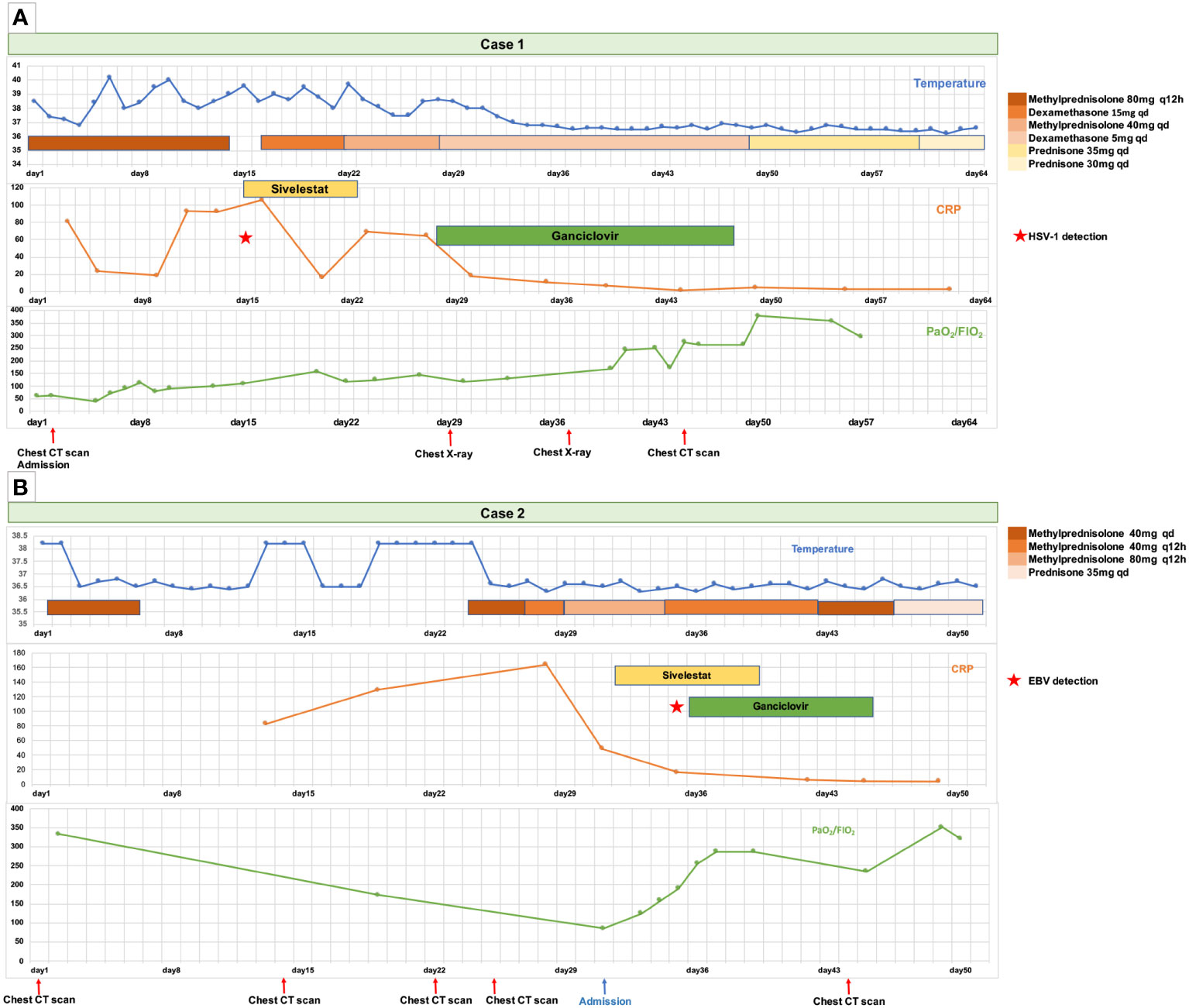Click the 'HSV-1 detection' legend text
The height and width of the screenshot is (1008, 1189).
point(1068,236)
